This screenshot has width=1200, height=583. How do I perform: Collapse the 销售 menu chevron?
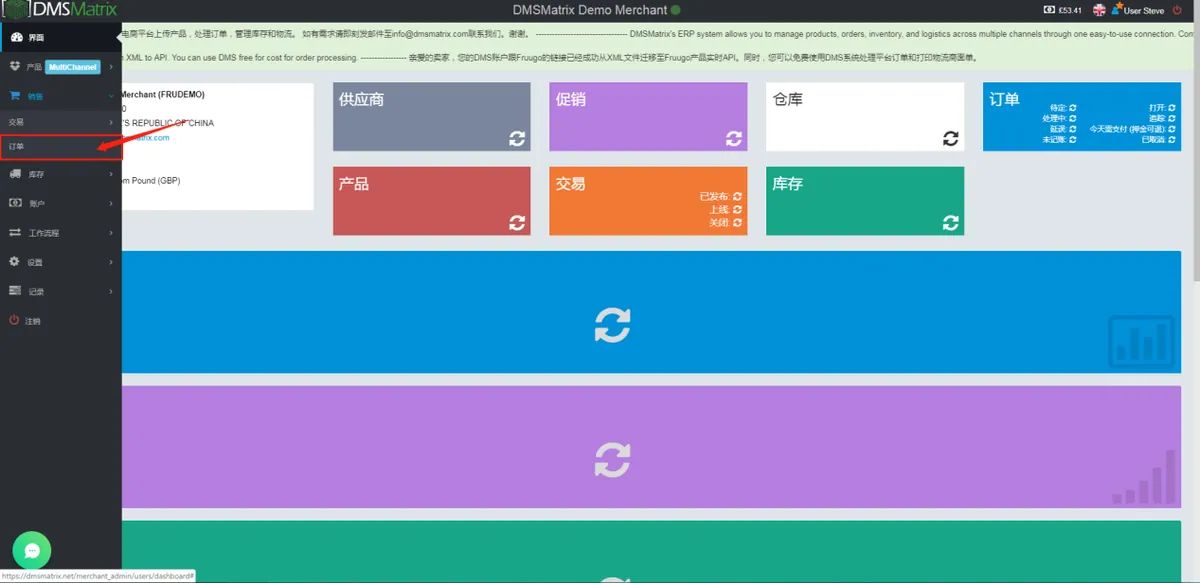[111, 96]
